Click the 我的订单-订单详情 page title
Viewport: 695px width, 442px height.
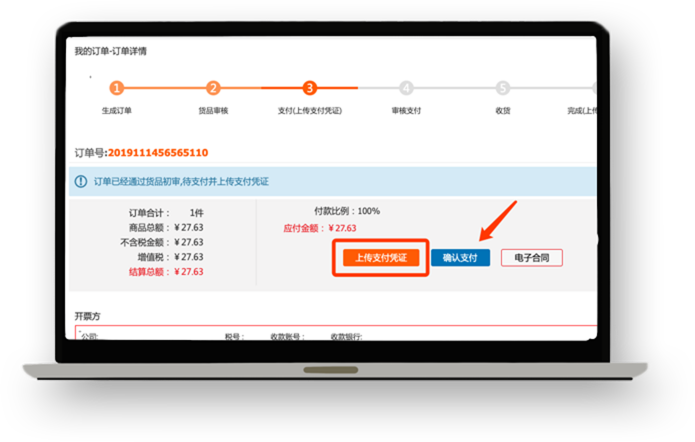click(111, 51)
